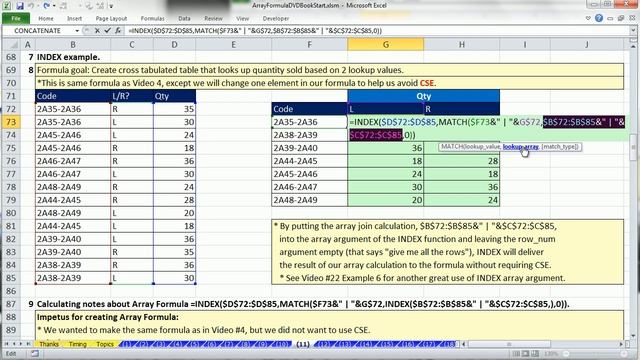Open the Insert ribbon tab
The image size is (640, 360).
tap(74, 18)
